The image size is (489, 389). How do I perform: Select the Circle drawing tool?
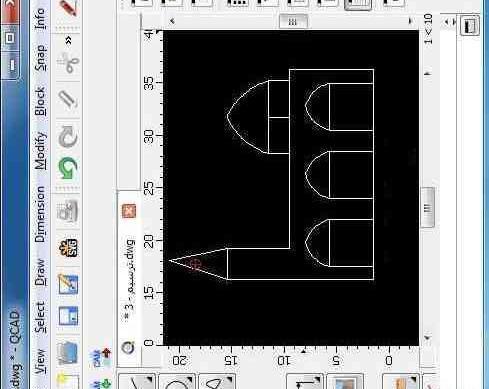click(177, 382)
